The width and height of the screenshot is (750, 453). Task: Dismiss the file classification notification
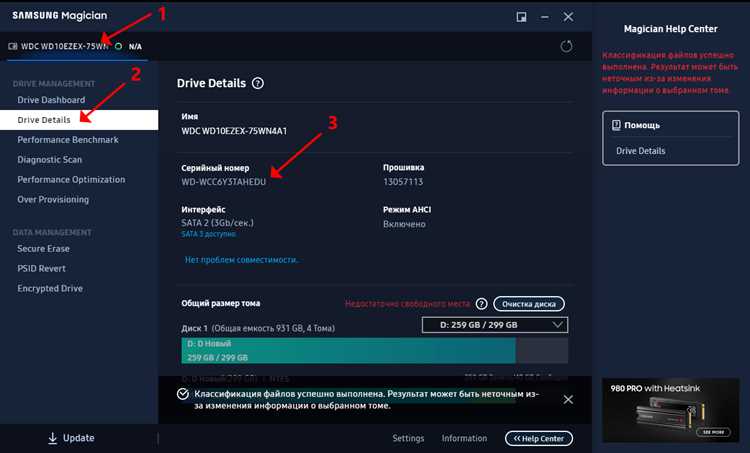coord(568,399)
